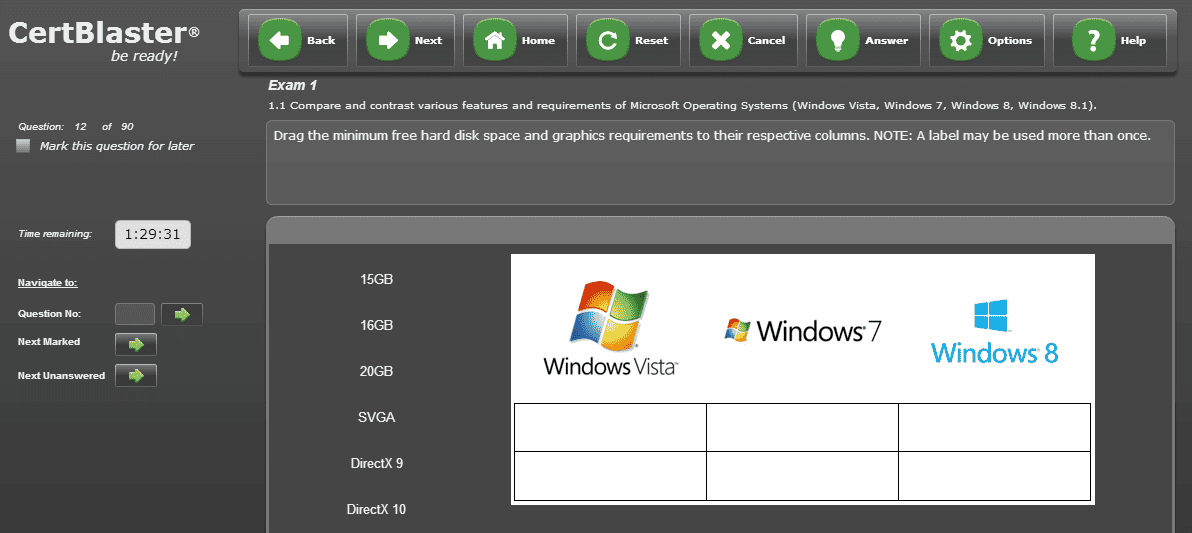Click the top cell under Windows 8
The width and height of the screenshot is (1192, 533).
click(x=994, y=427)
